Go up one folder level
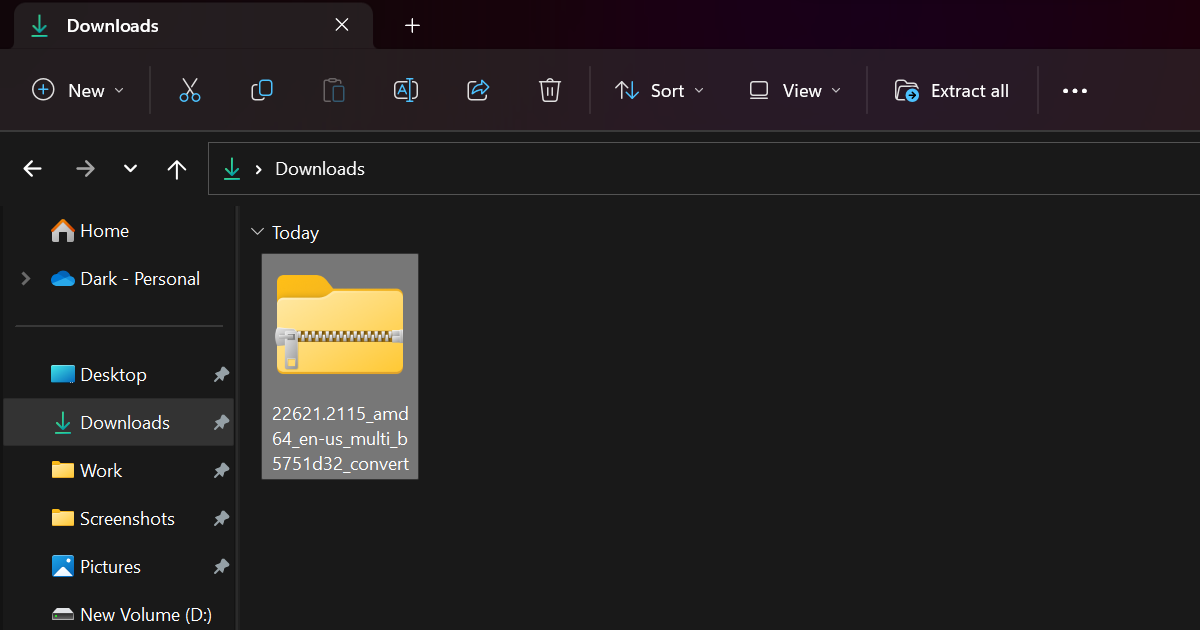Viewport: 1200px width, 630px height. [177, 169]
